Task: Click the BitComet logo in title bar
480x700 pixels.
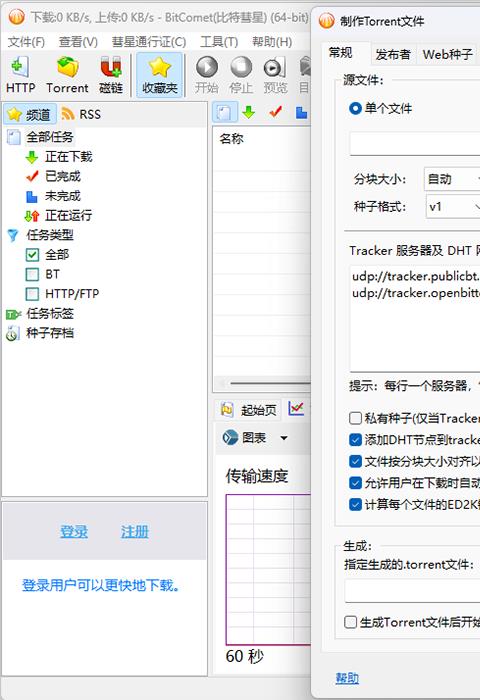Action: (16, 17)
